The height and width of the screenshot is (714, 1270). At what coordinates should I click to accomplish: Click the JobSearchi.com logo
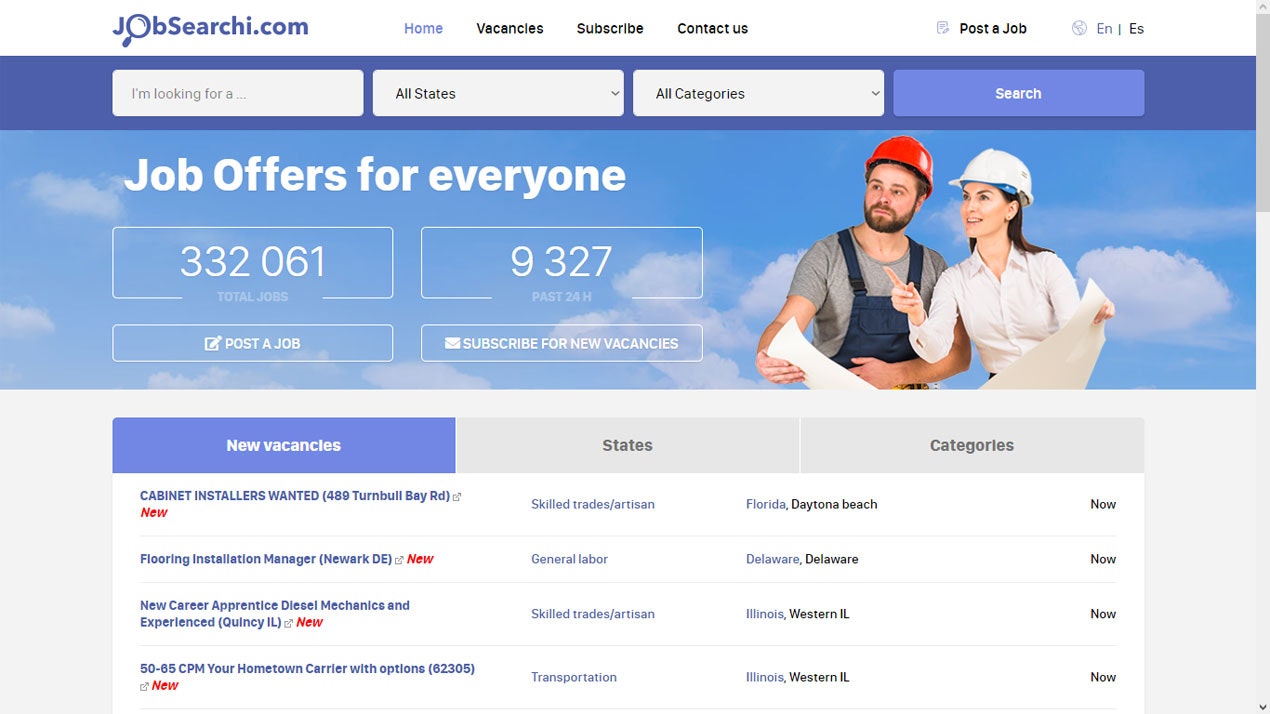coord(210,28)
